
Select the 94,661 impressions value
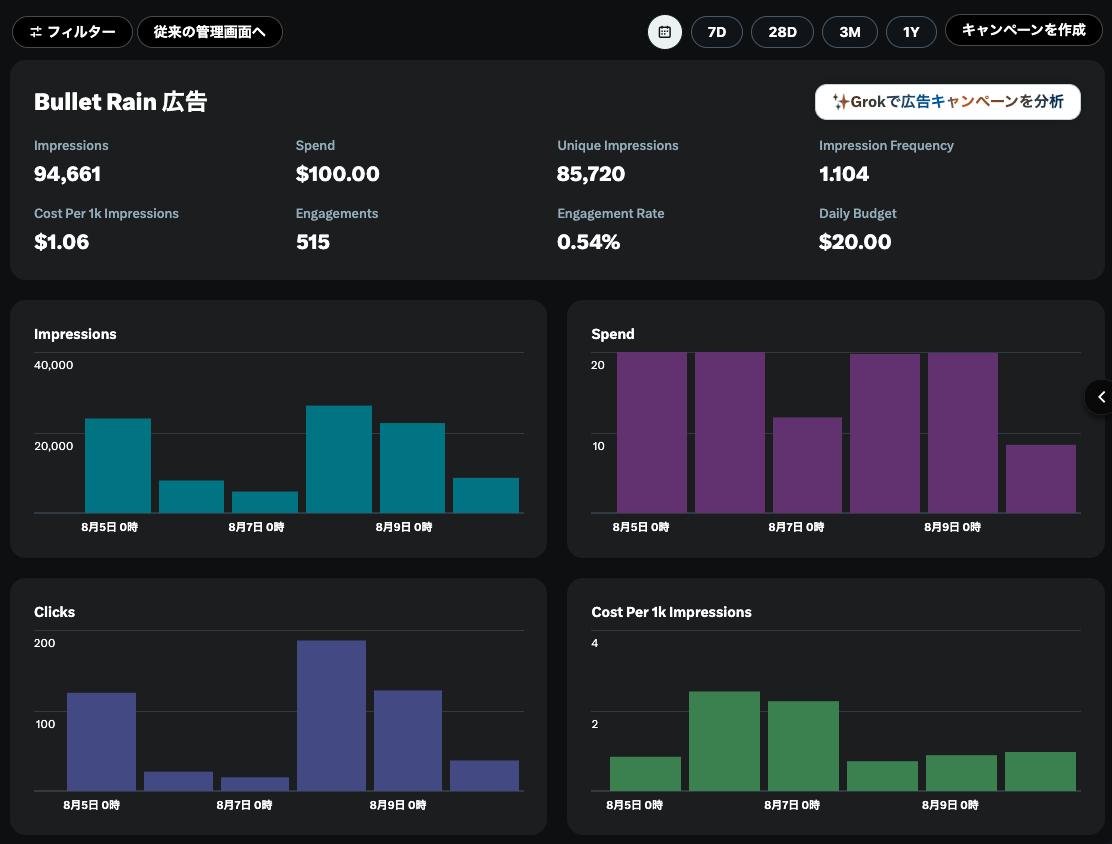click(x=67, y=174)
